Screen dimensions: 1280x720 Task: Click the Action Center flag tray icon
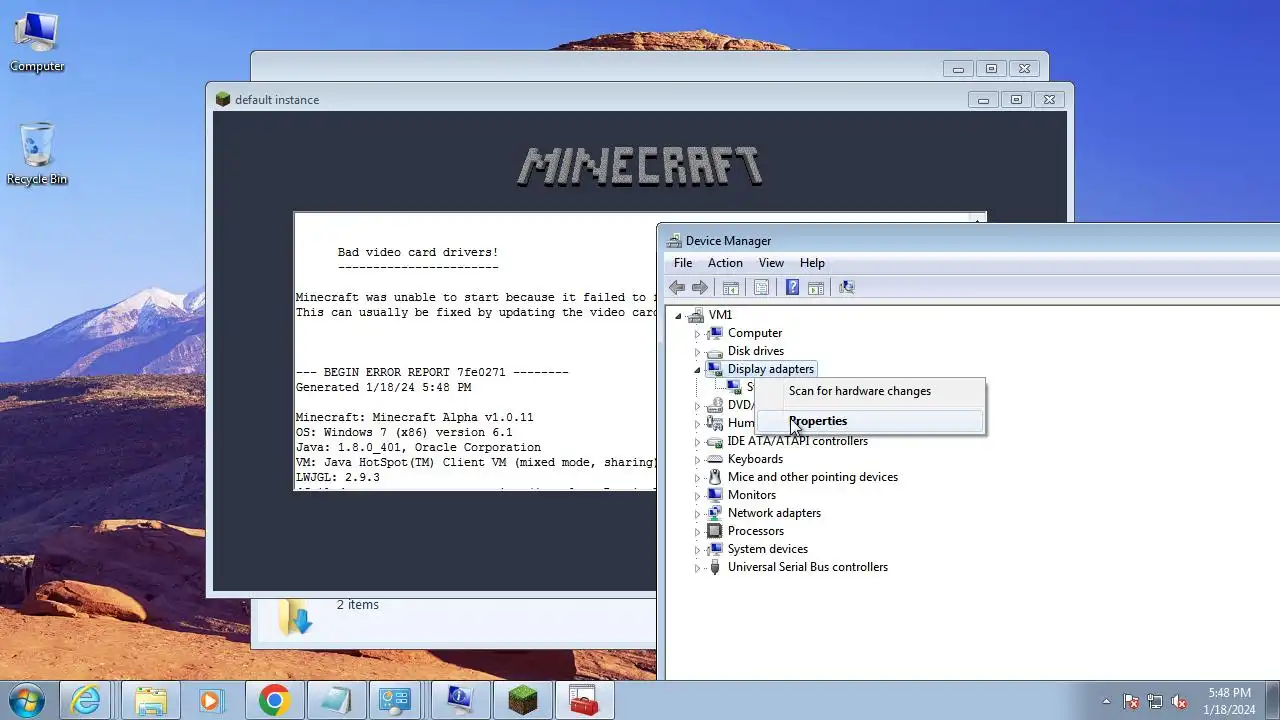pyautogui.click(x=1131, y=701)
